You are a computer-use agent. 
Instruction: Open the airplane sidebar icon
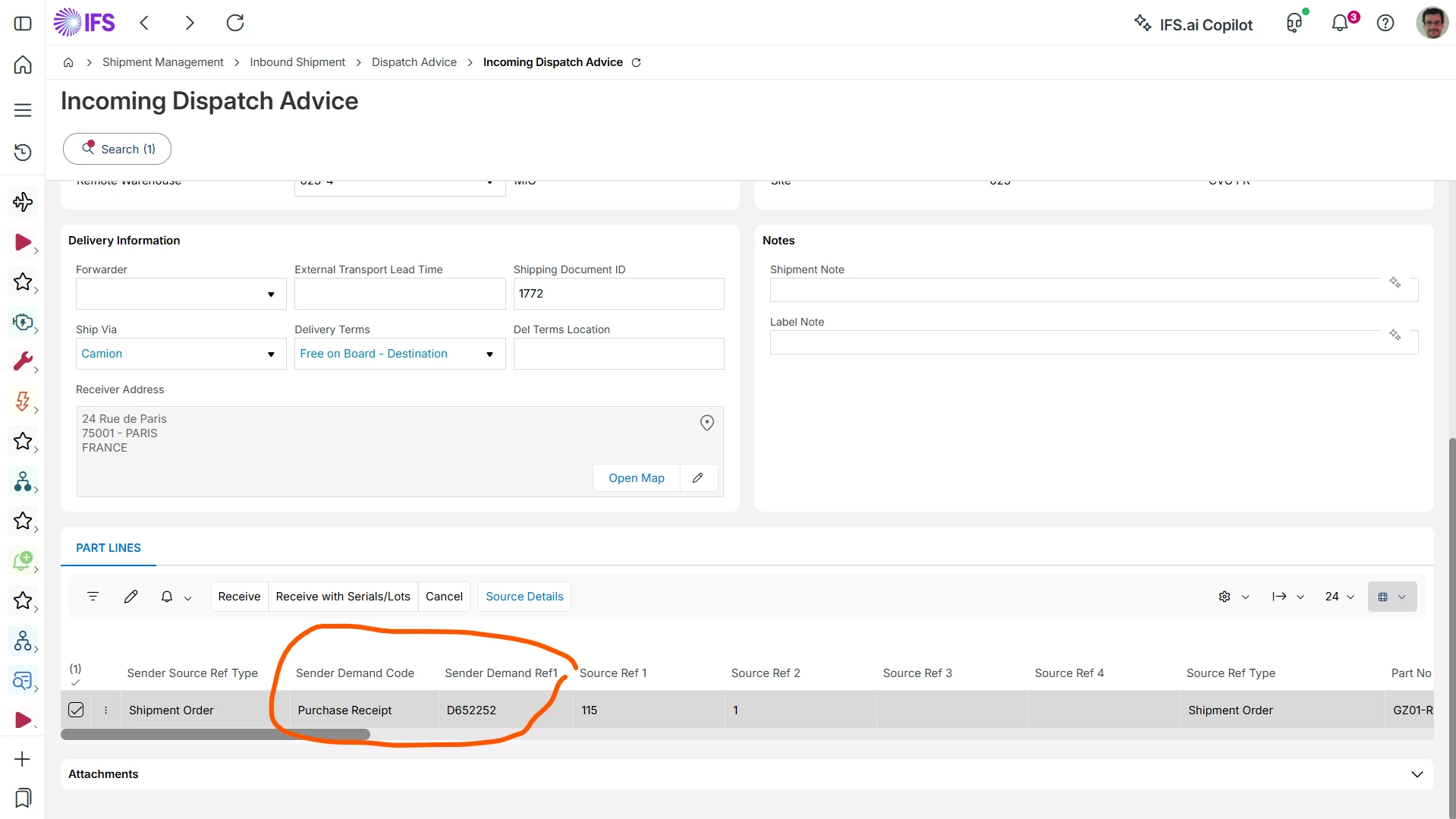[x=23, y=202]
